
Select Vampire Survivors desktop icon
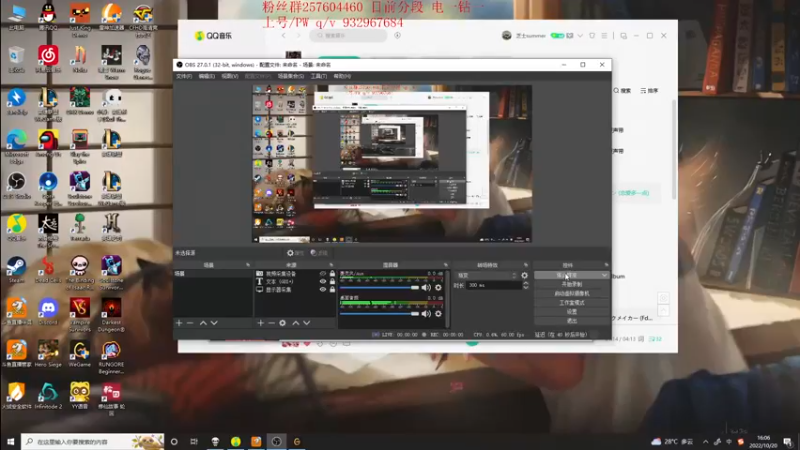coord(80,315)
